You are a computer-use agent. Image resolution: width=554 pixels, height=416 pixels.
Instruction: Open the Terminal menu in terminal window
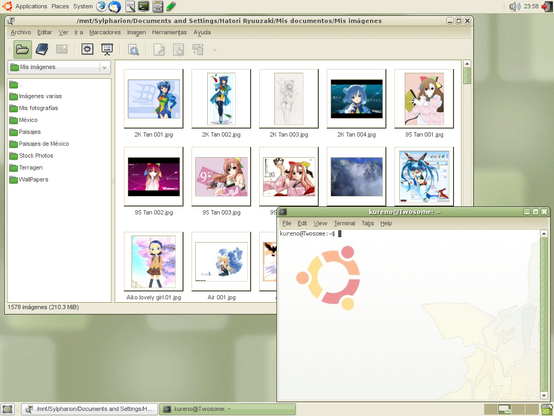tap(344, 223)
